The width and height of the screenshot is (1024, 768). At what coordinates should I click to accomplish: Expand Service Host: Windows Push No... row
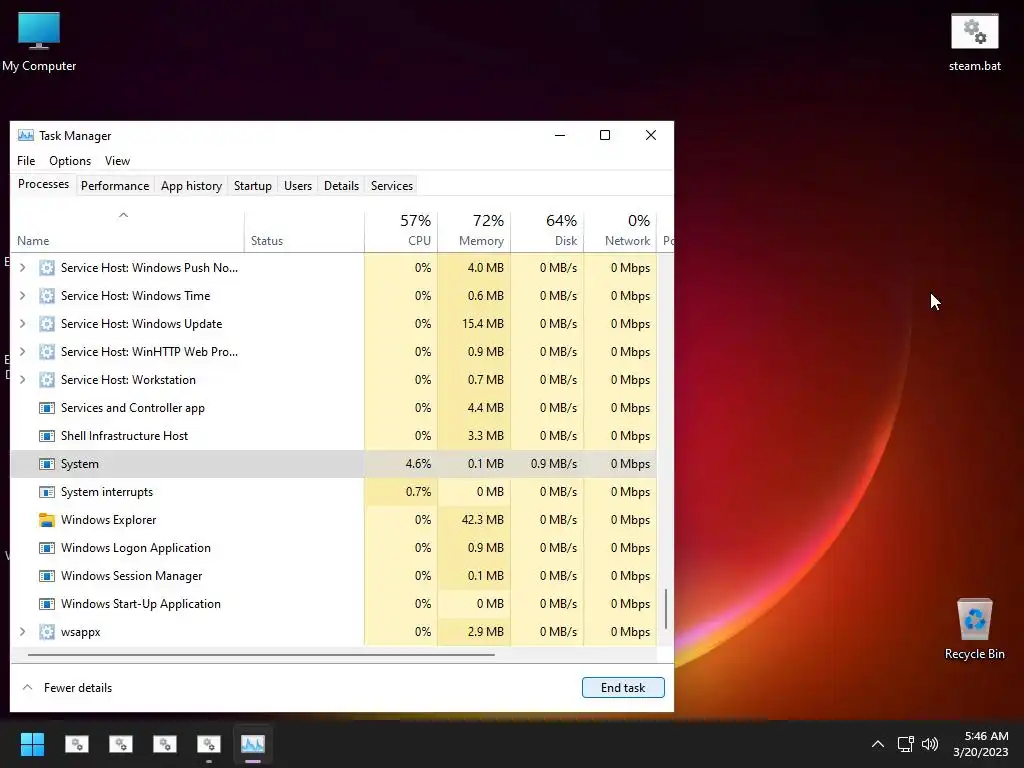[22, 268]
